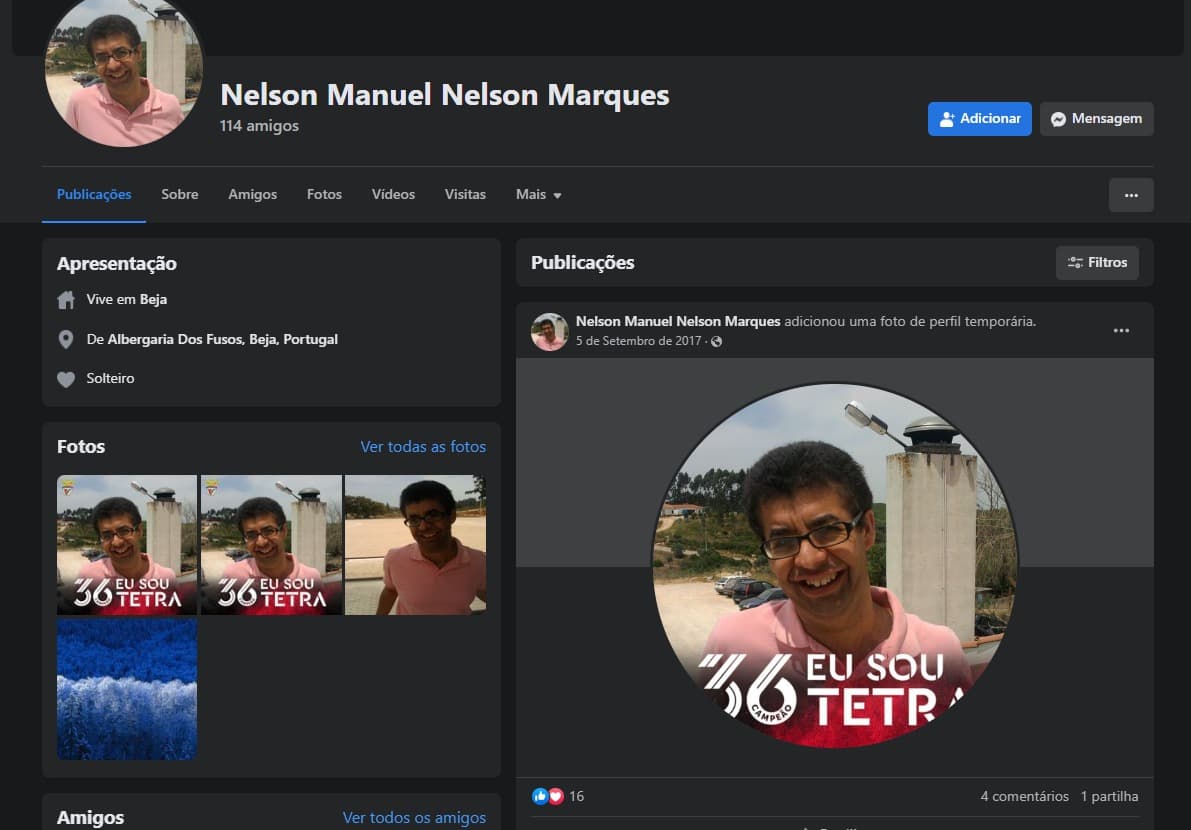
Task: Open pink shirt photo without frame
Action: [x=415, y=544]
